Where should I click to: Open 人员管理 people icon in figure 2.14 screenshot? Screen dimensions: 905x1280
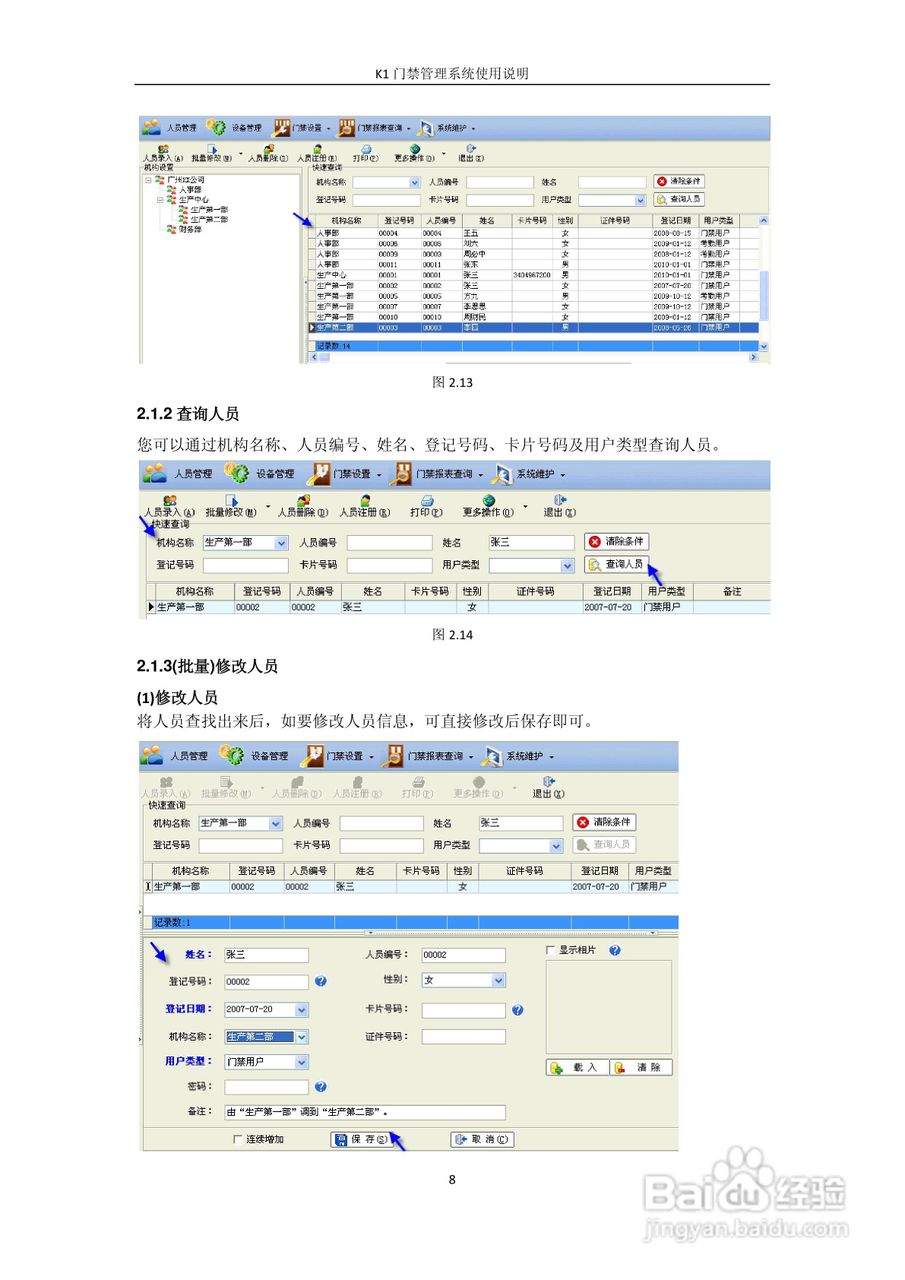click(x=153, y=473)
